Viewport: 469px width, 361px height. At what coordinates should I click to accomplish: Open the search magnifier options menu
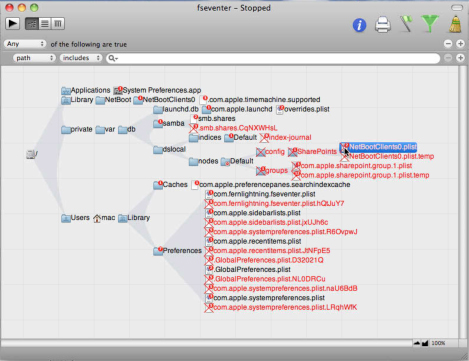[x=113, y=58]
